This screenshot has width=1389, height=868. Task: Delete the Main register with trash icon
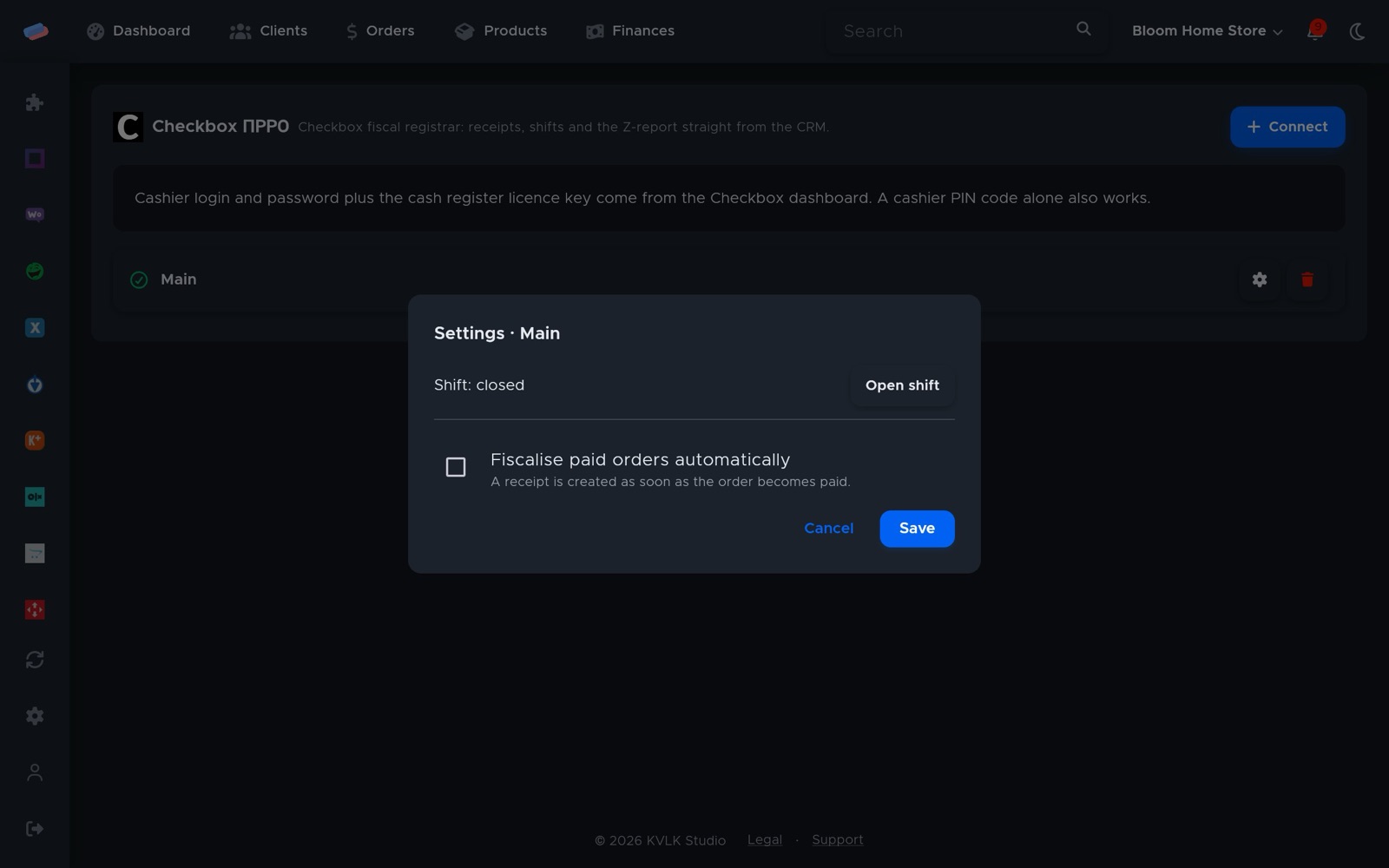click(1307, 279)
